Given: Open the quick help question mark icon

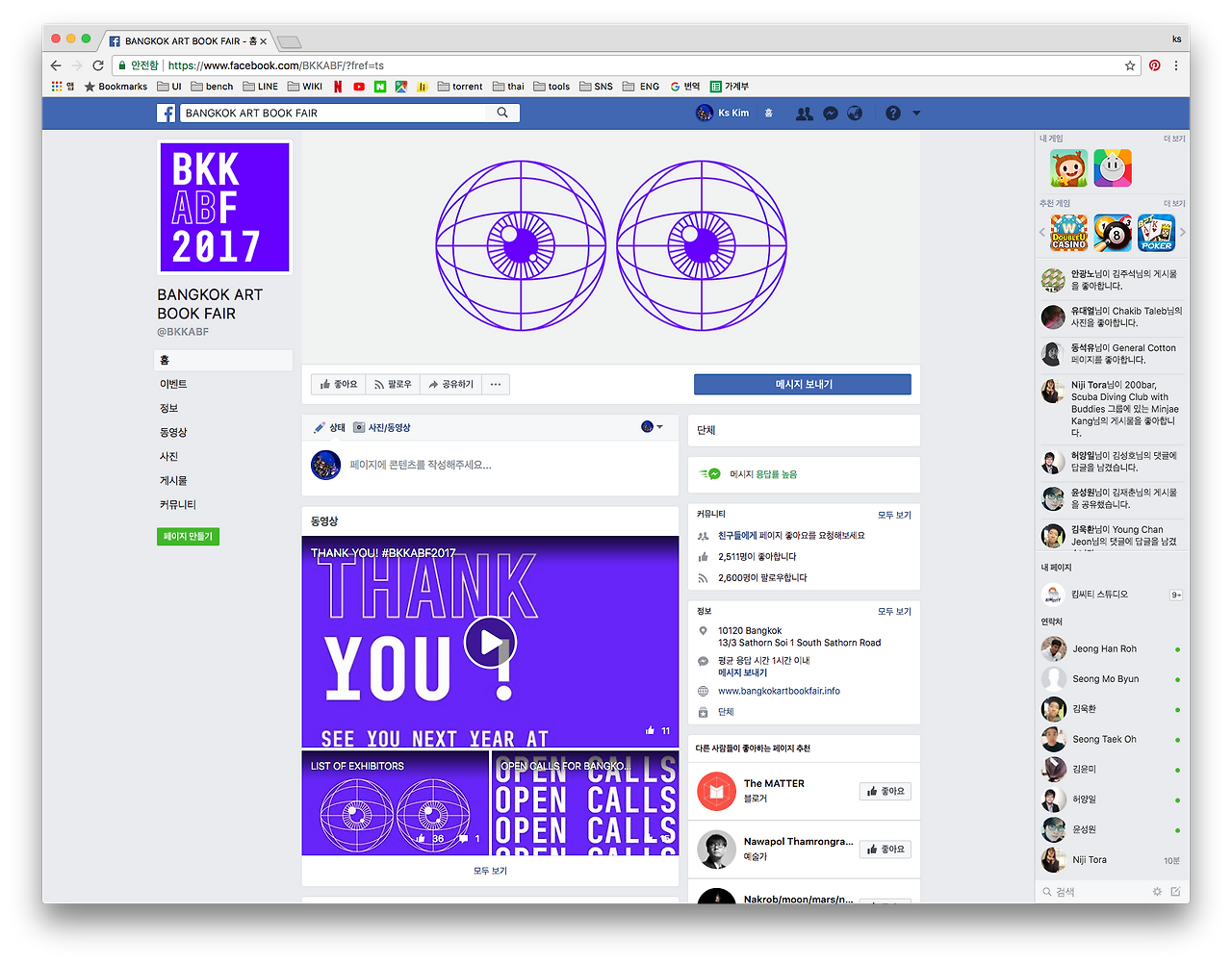Looking at the screenshot, I should coord(893,114).
